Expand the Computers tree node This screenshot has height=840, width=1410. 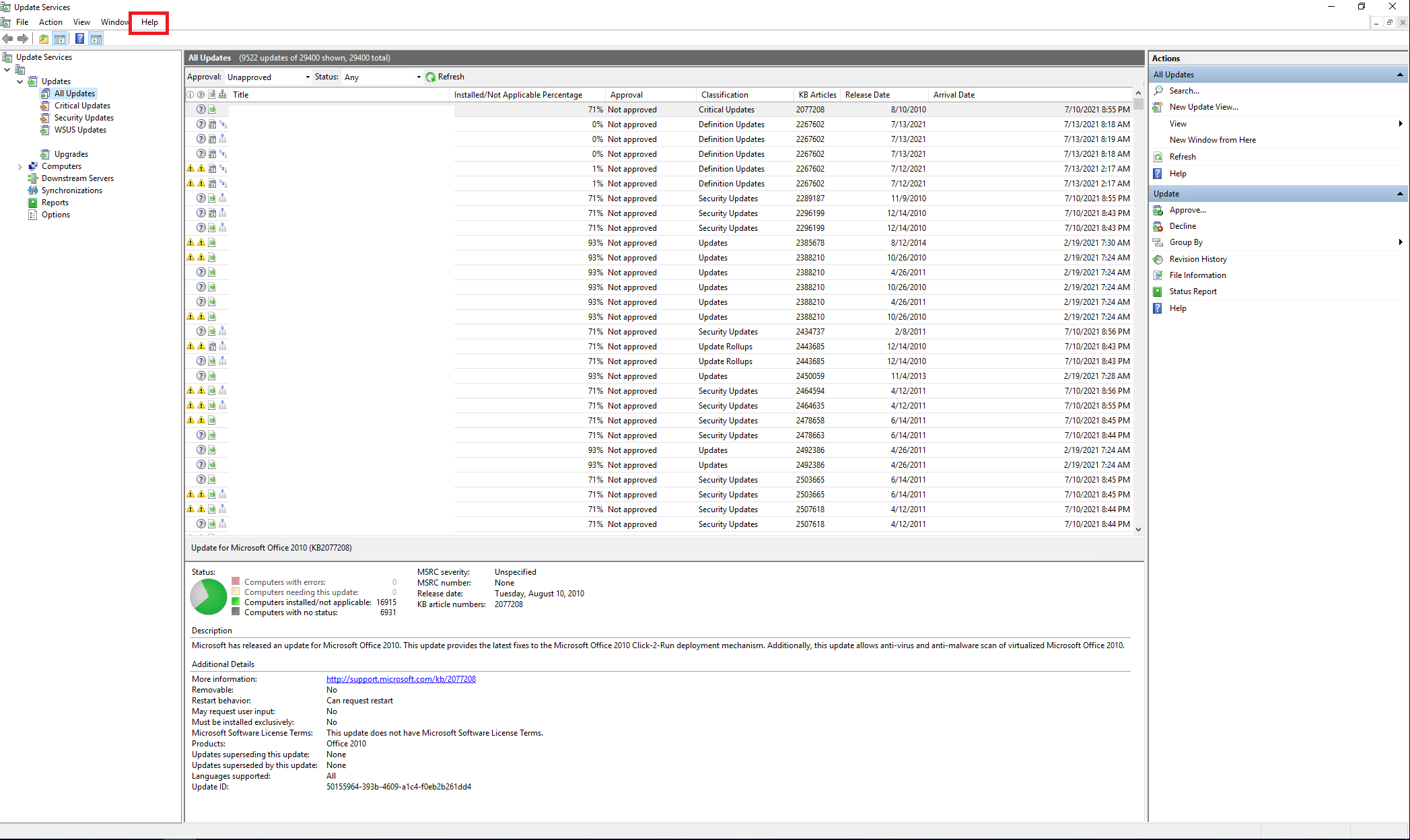[20, 166]
